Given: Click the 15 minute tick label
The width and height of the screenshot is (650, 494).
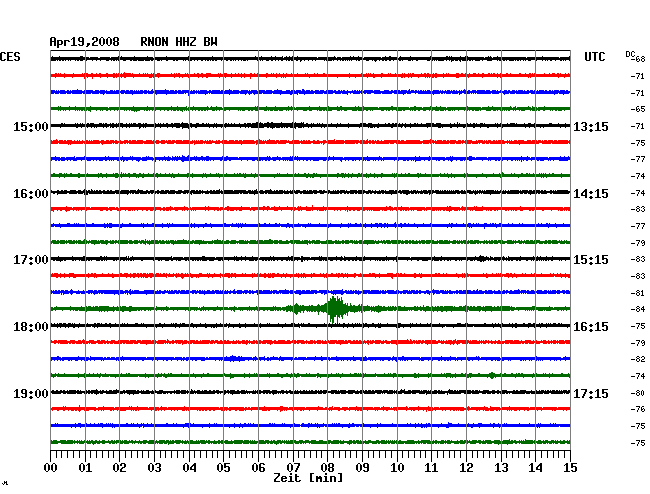Looking at the screenshot, I should pyautogui.click(x=570, y=467).
